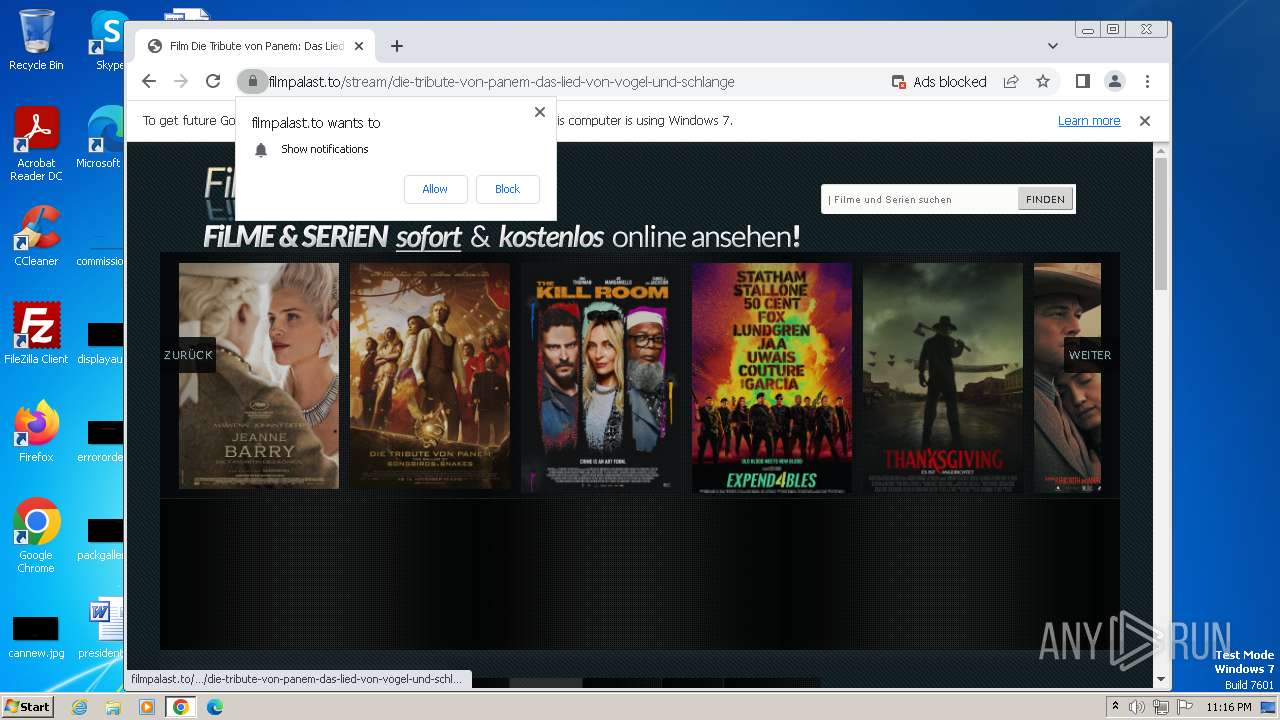Open Microsoft Edge in taskbar
Image resolution: width=1280 pixels, height=720 pixels.
(215, 707)
